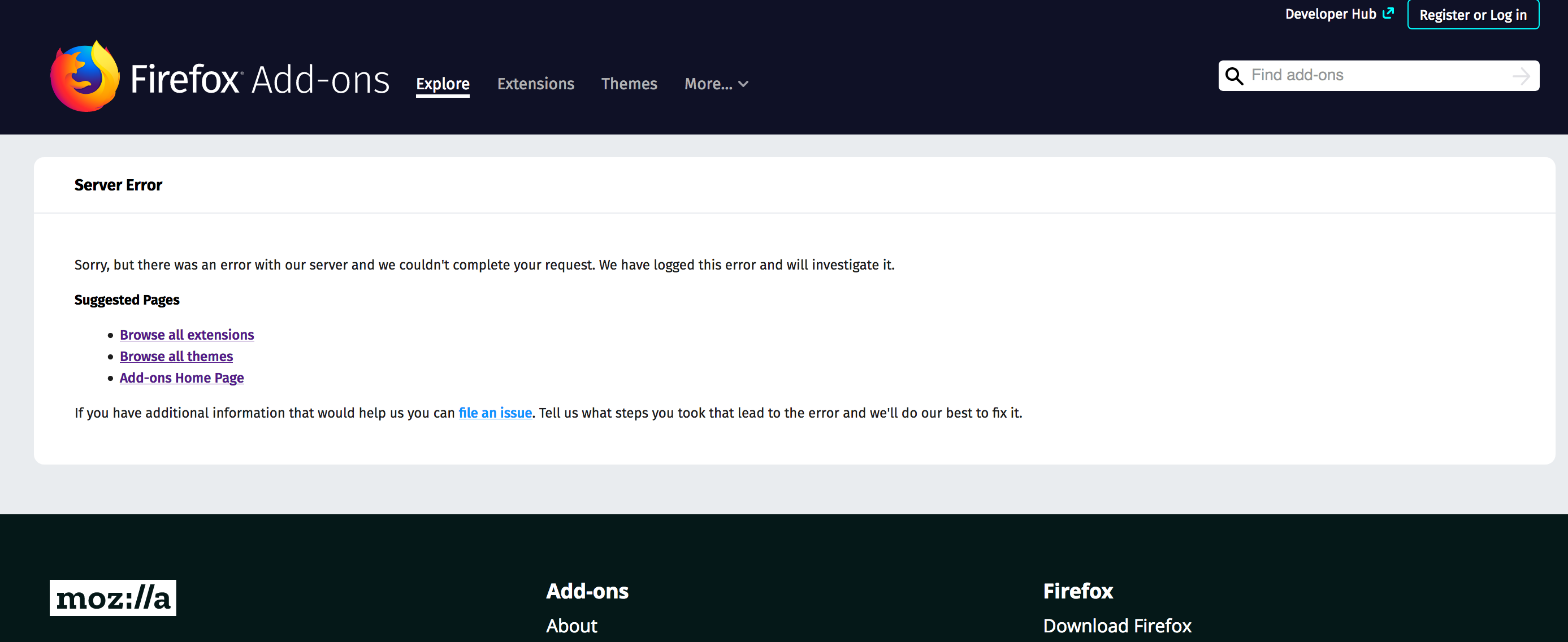Follow the Browse all extensions link
Image resolution: width=1568 pixels, height=642 pixels.
[187, 335]
